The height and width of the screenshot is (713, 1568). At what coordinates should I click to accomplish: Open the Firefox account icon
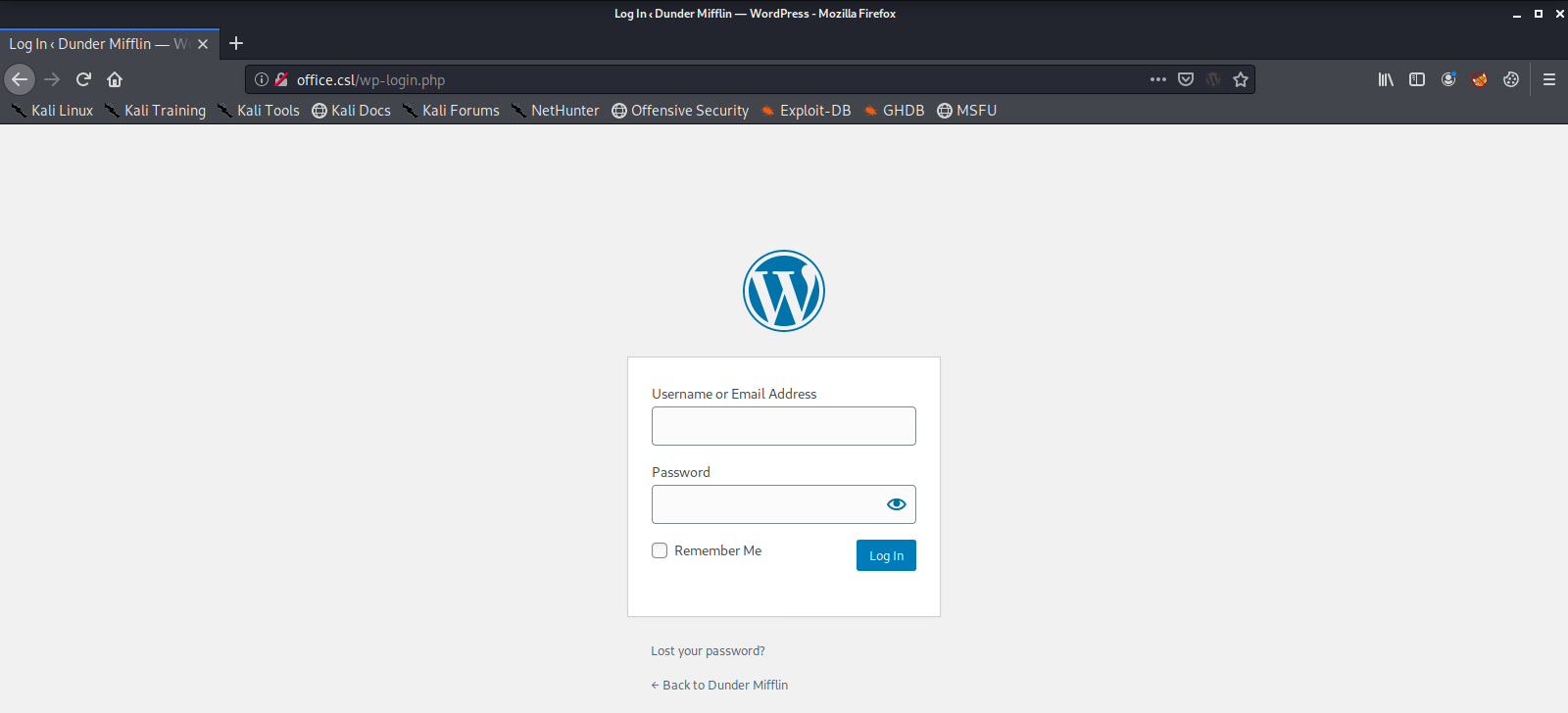coord(1448,79)
